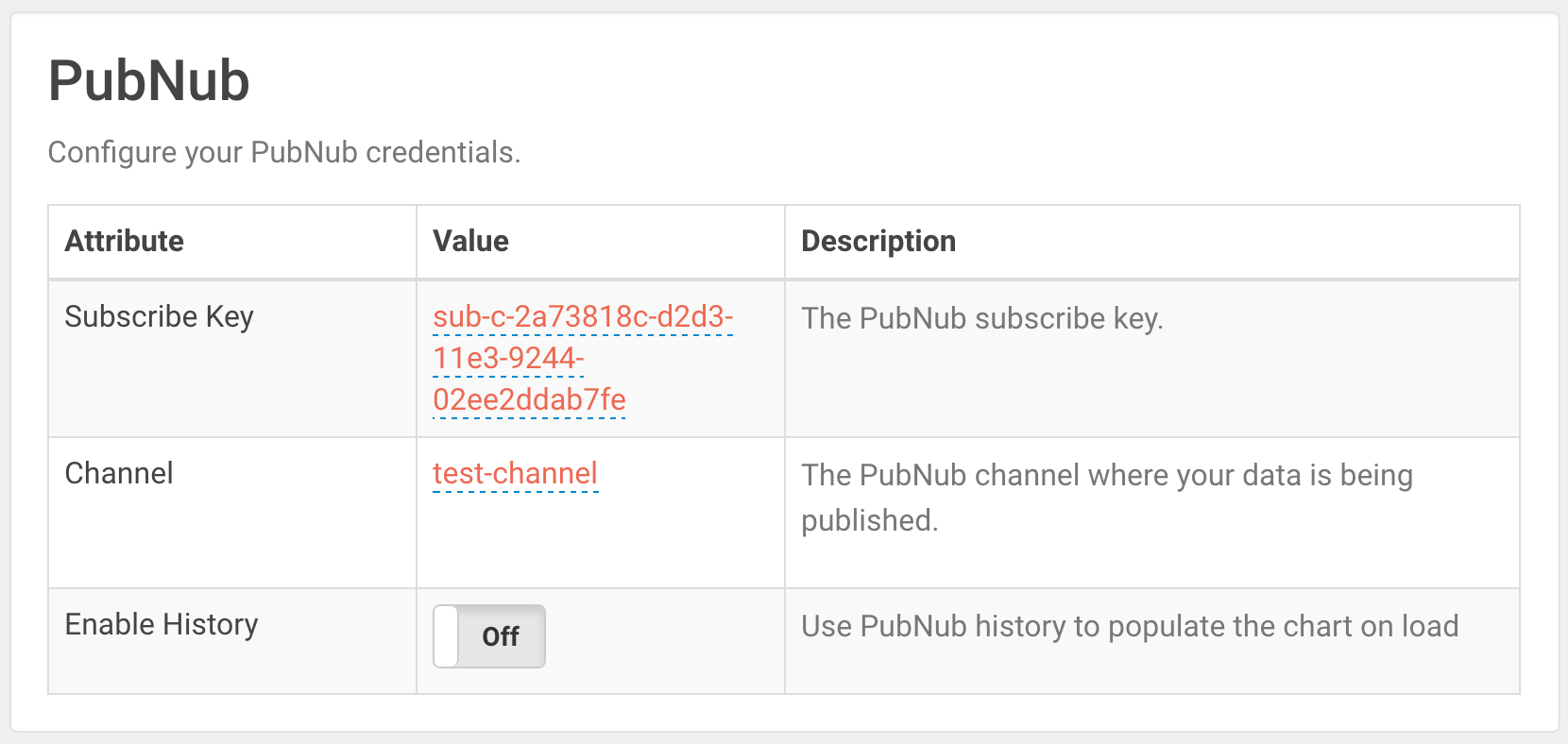
Task: Click the '02ee2ddab7fe' key ending
Action: pos(529,400)
